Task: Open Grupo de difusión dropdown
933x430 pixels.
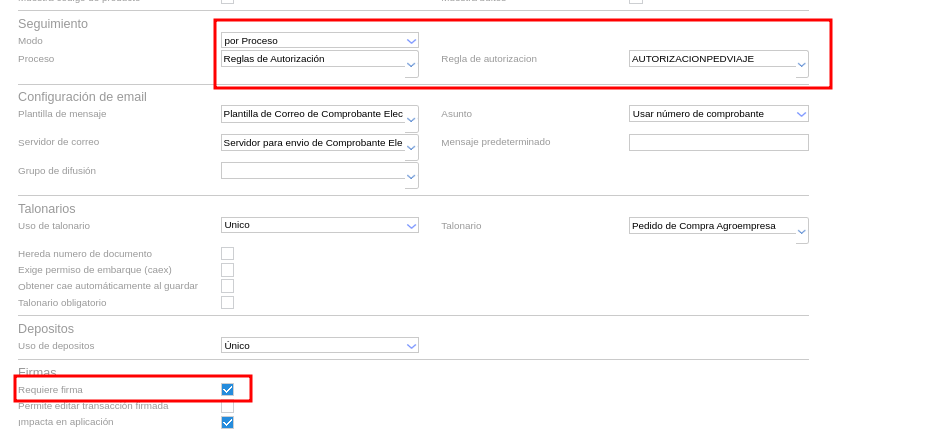Action: (411, 178)
